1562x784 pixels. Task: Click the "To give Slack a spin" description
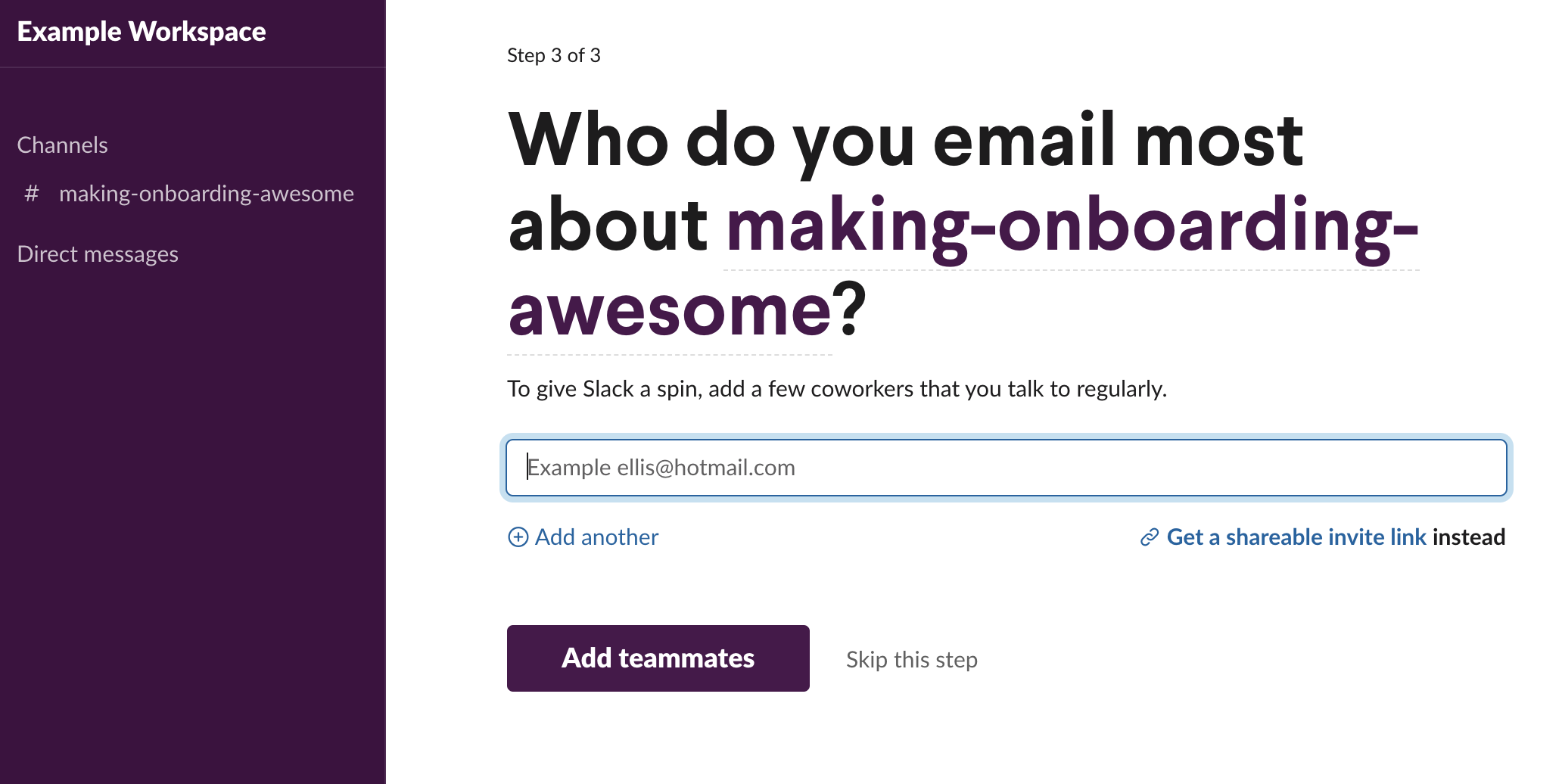(x=836, y=389)
